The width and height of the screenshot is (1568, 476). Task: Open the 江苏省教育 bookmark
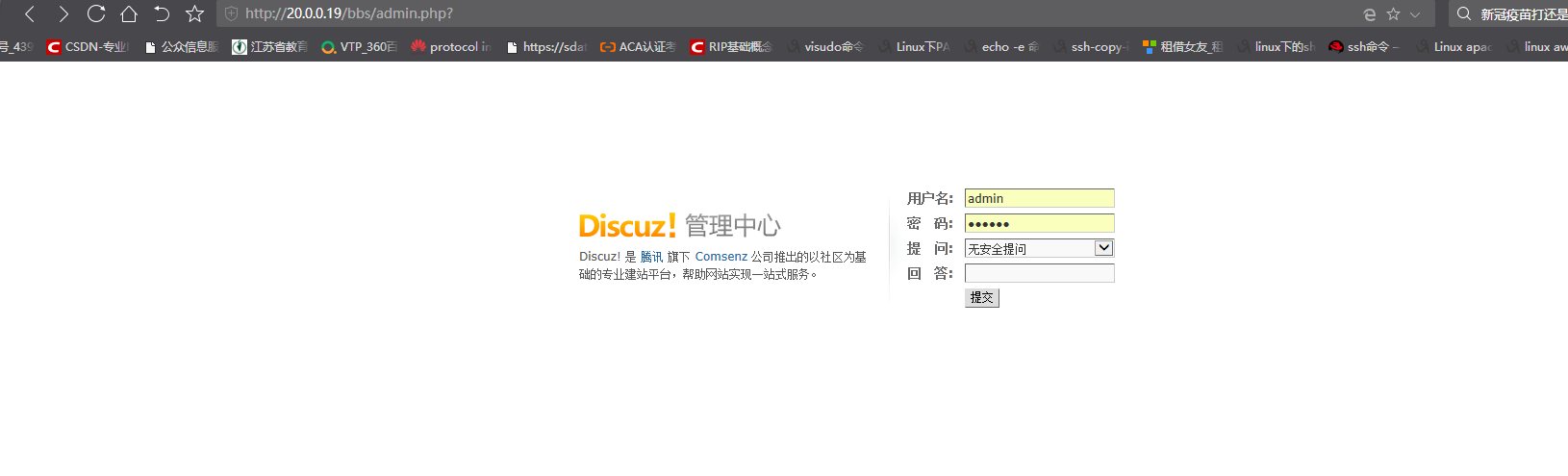click(270, 46)
